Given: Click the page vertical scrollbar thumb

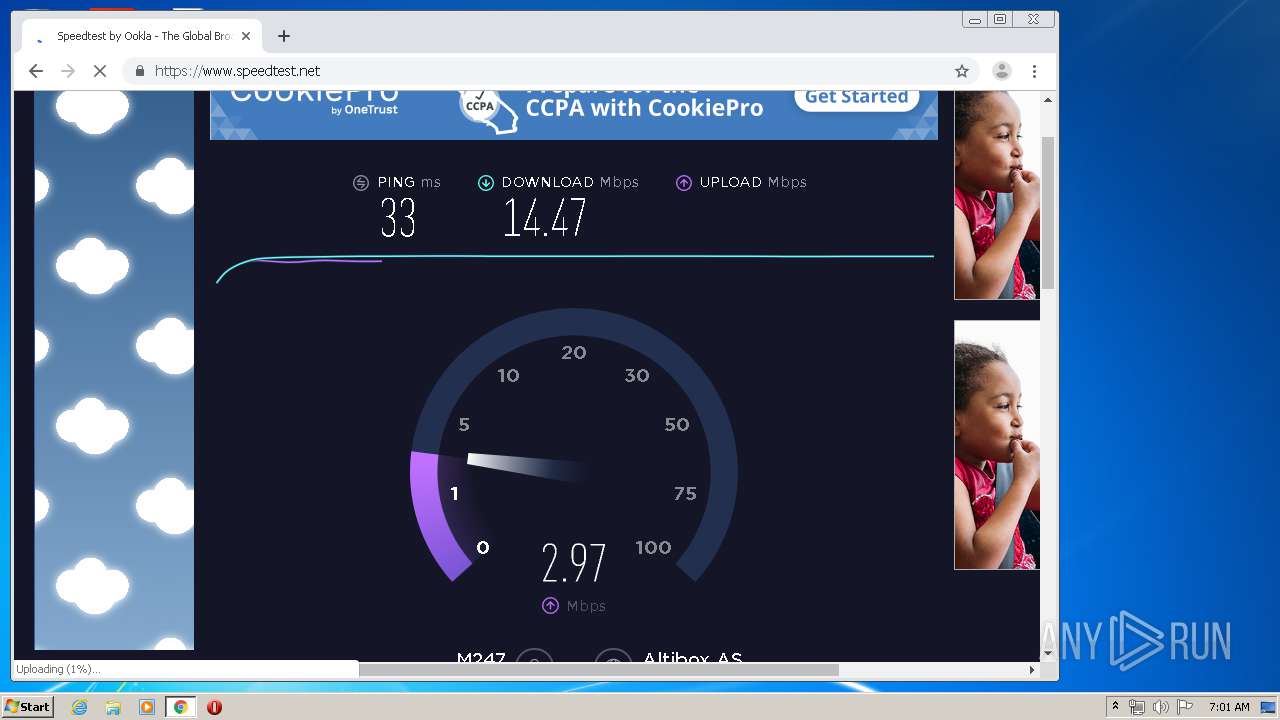Looking at the screenshot, I should pos(1048,213).
